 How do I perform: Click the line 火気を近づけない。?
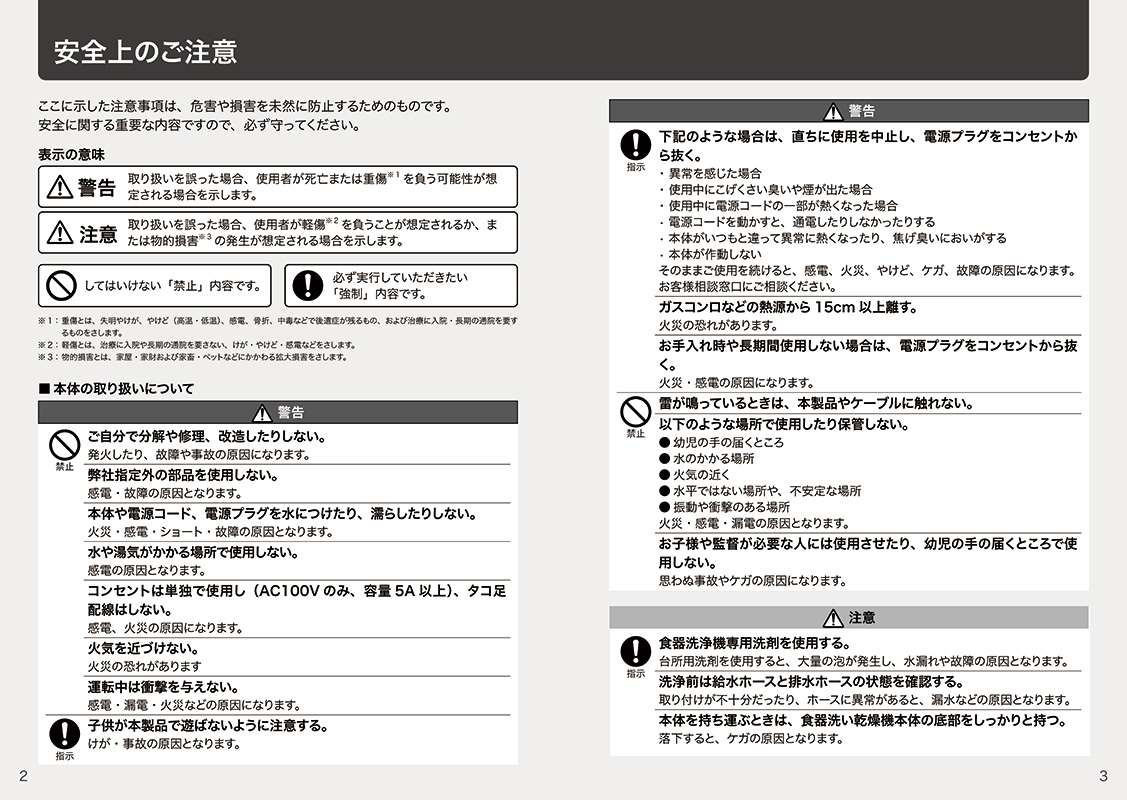(x=144, y=648)
